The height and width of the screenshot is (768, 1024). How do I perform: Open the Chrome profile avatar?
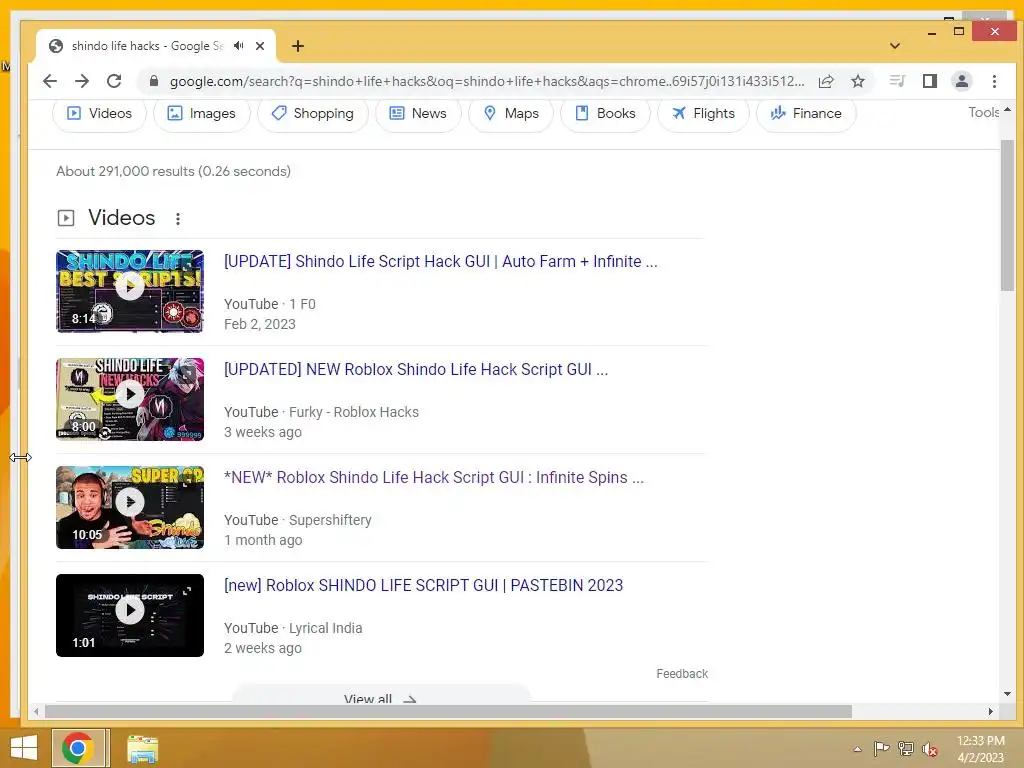click(962, 81)
